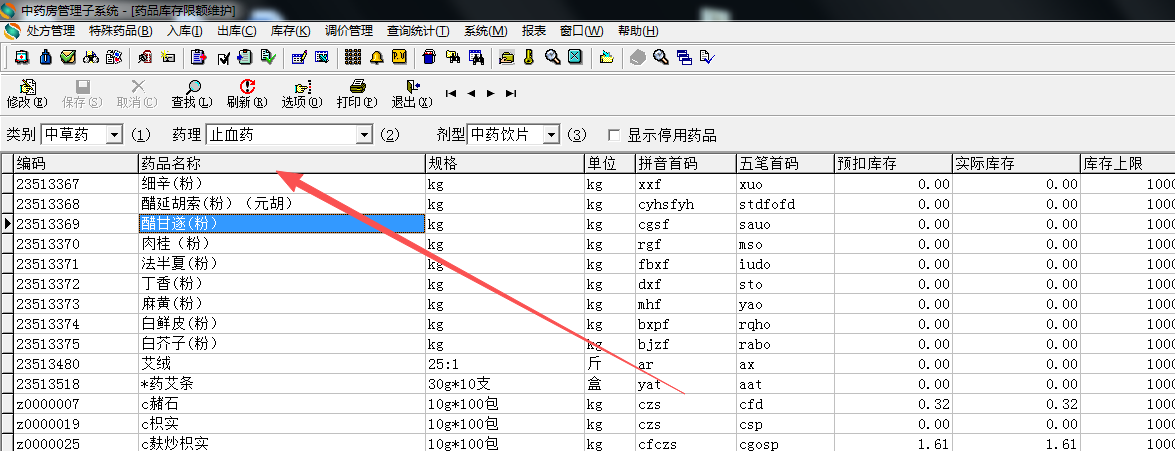Click the code cell z0000025
The image size is (1175, 451).
point(76,444)
